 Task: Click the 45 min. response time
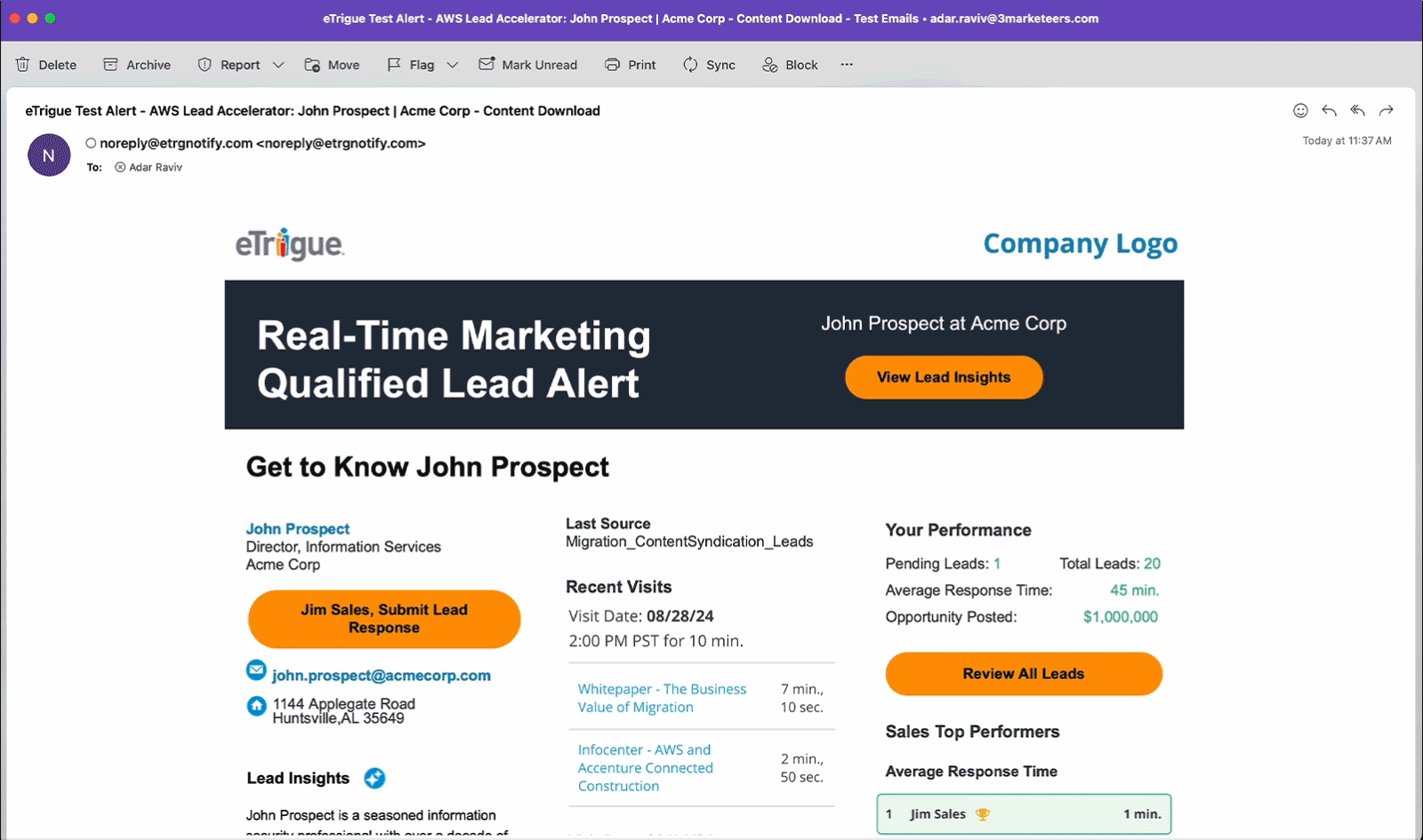click(x=1134, y=590)
